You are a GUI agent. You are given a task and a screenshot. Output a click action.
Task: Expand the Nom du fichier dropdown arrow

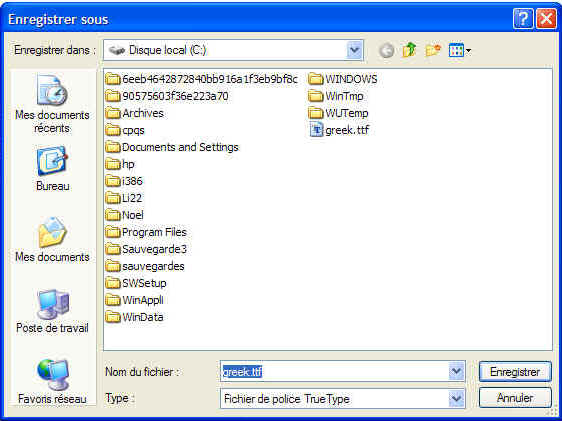point(456,371)
